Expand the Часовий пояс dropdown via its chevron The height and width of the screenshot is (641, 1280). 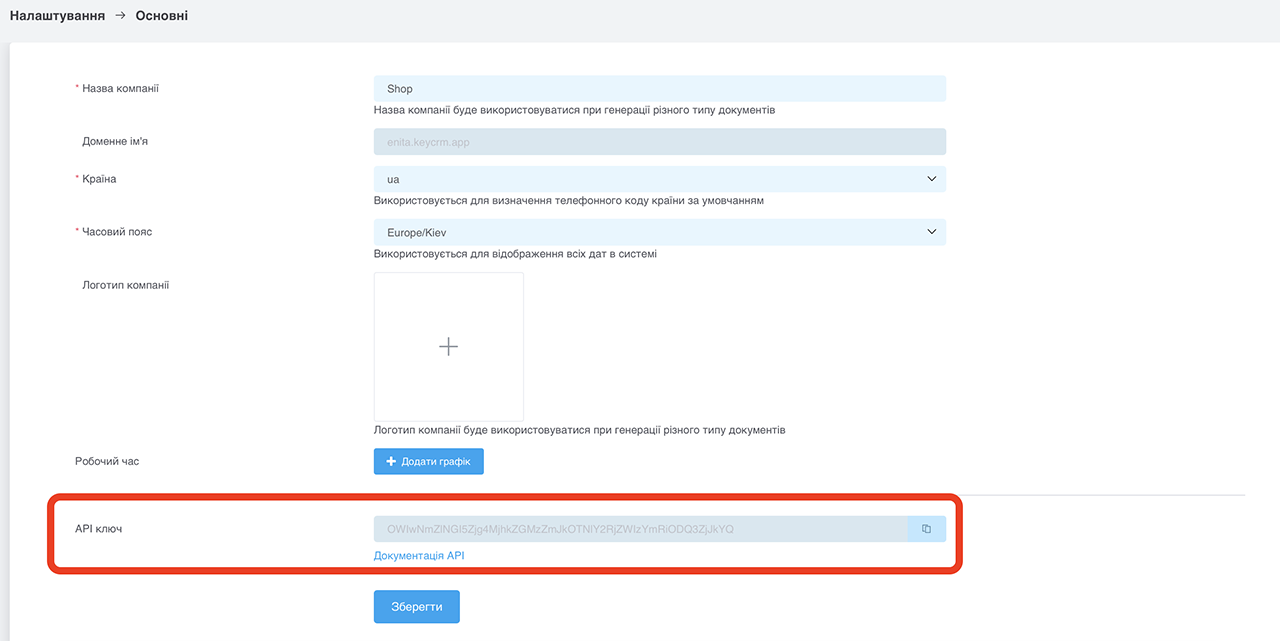[932, 232]
